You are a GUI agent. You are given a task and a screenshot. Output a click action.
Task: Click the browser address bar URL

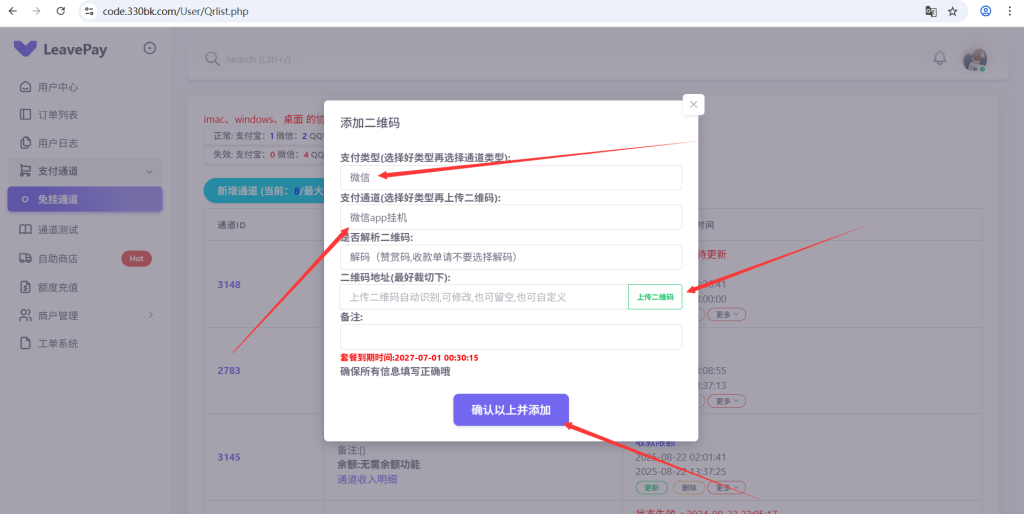[x=175, y=11]
